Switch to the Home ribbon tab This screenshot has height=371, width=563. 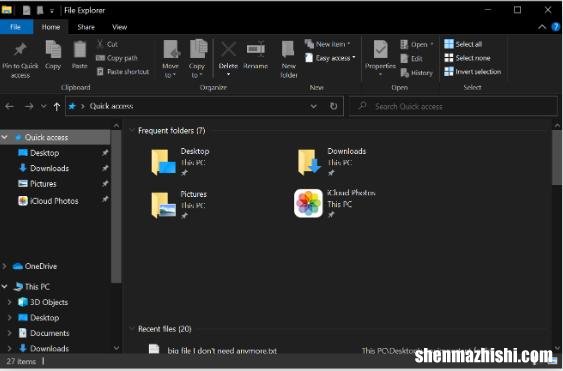coord(51,27)
